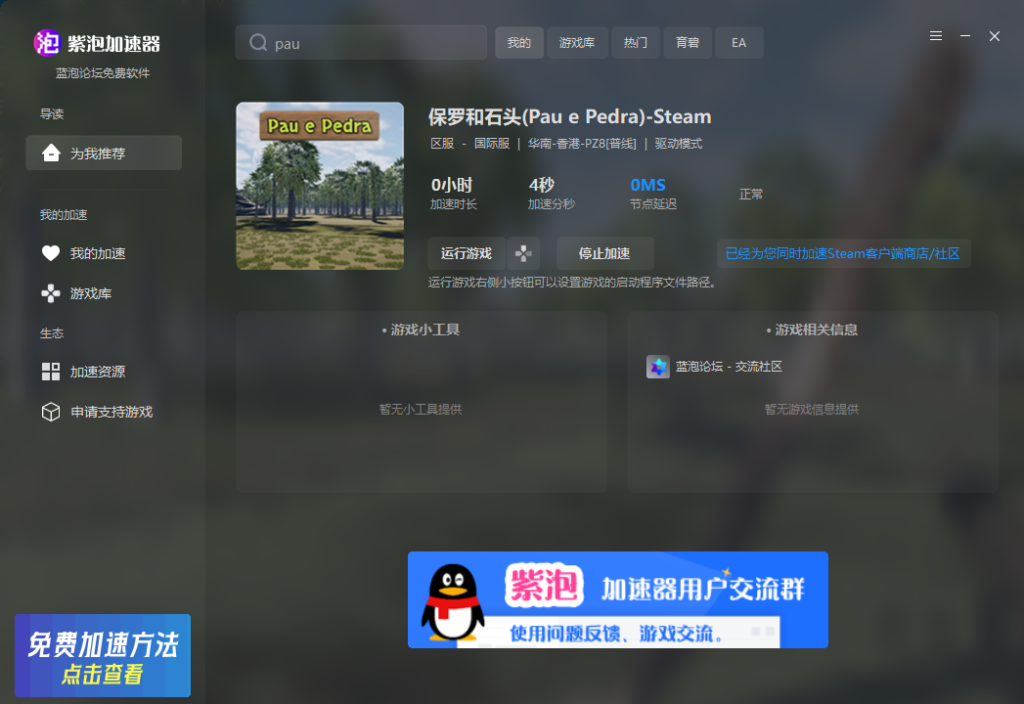Viewport: 1024px width, 704px height.
Task: Click the 4秒 加速分秒 value
Action: click(541, 185)
